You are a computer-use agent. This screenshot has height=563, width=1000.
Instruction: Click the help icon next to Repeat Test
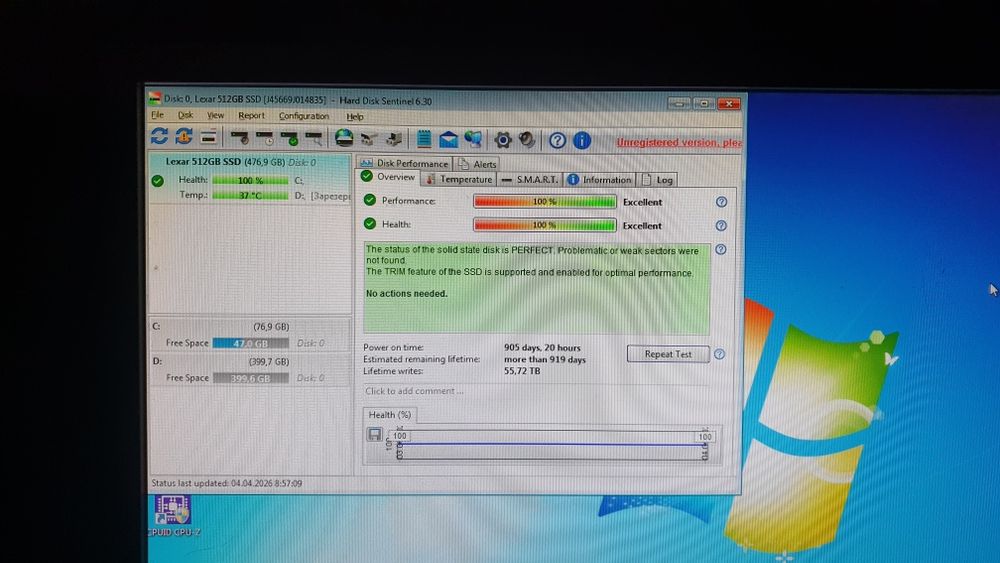tap(719, 354)
